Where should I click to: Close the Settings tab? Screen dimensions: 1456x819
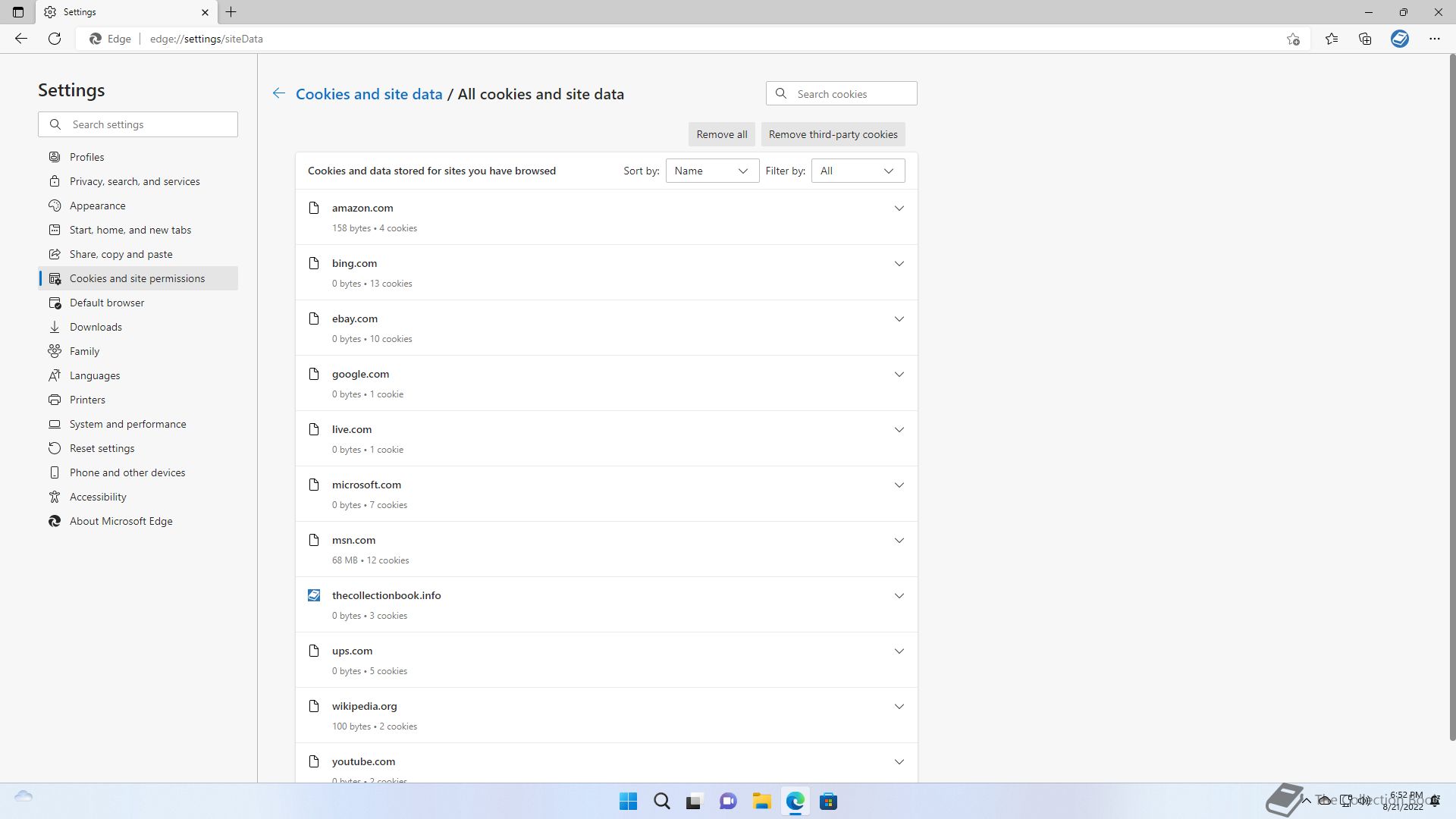(205, 12)
